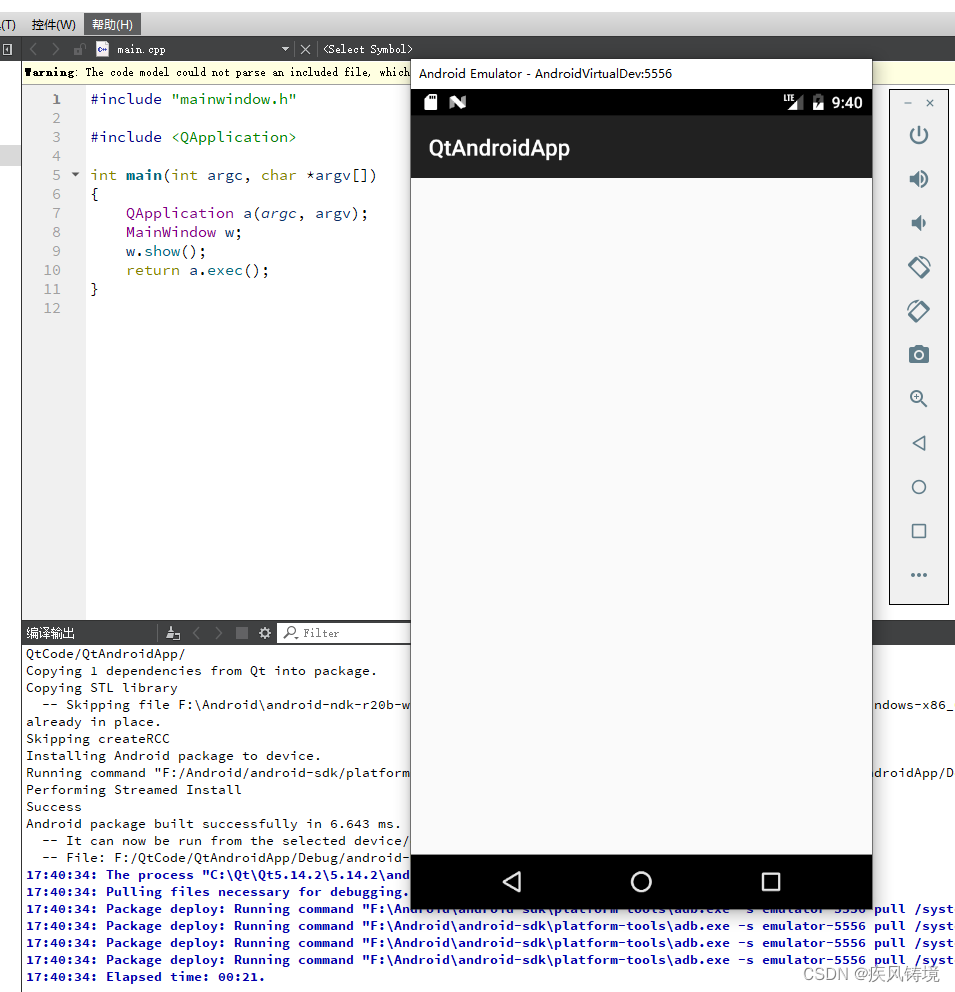955x992 pixels.
Task: Click the Warning code model message bar
Action: 216,72
